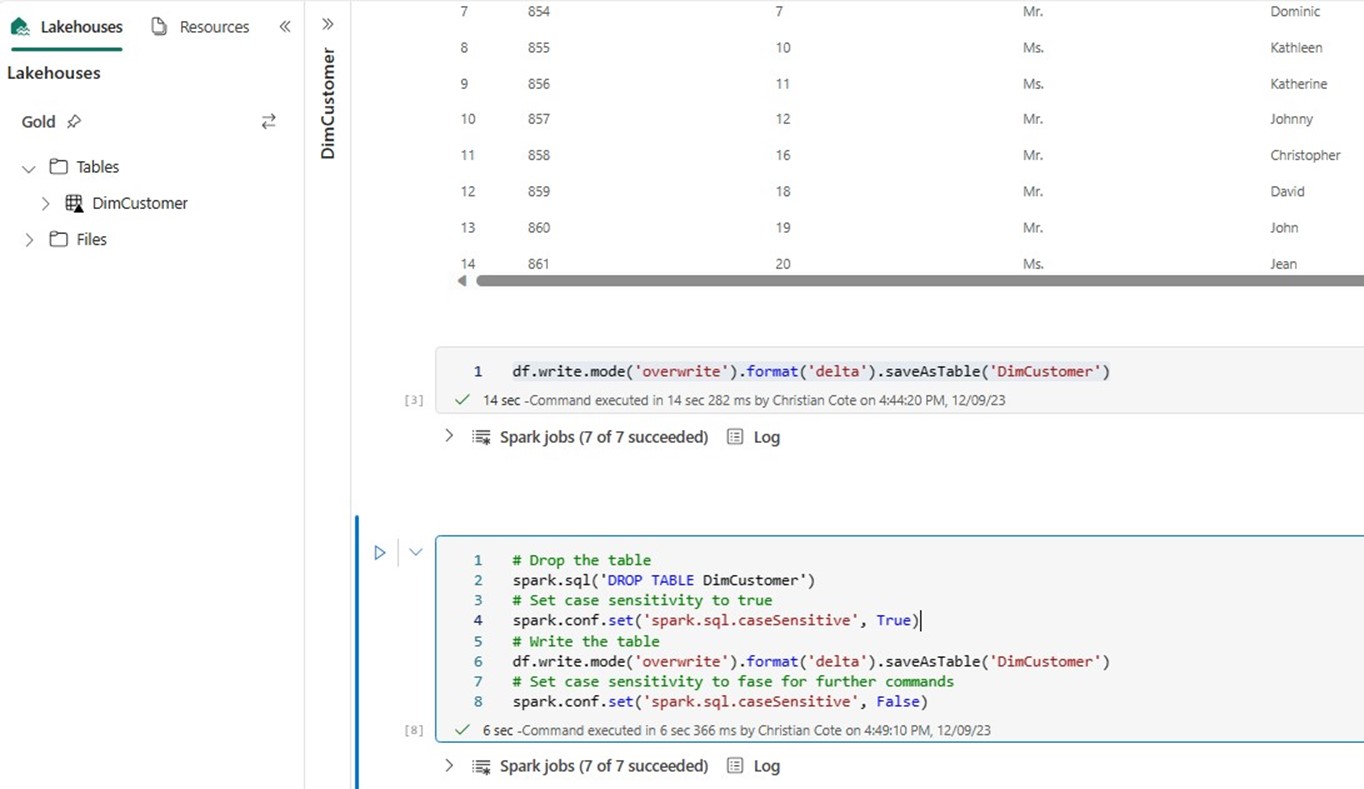Click the Tables folder icon
Viewport: 1364px width, 789px height.
coord(59,167)
